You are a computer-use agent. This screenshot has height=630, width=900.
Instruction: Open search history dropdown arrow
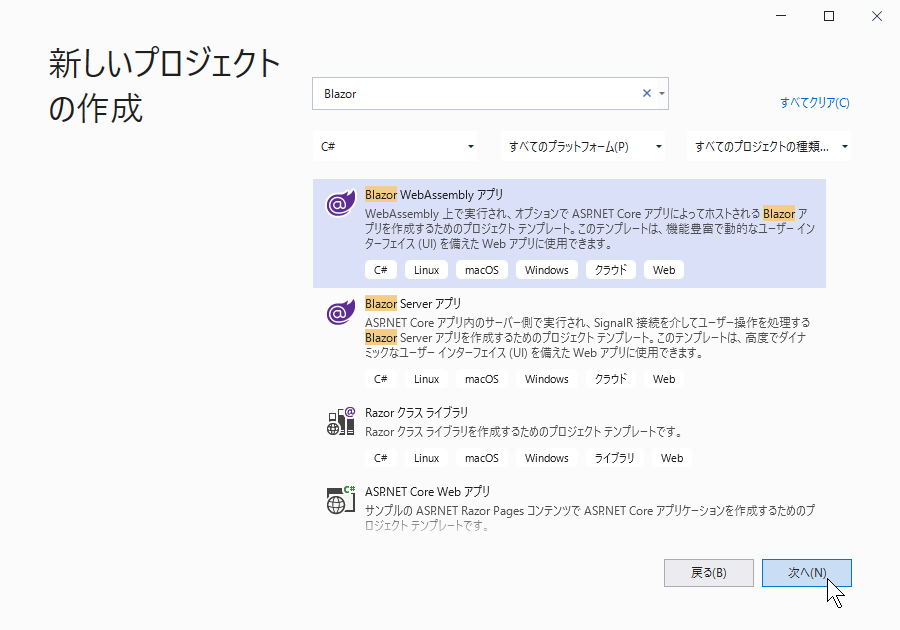pos(662,93)
